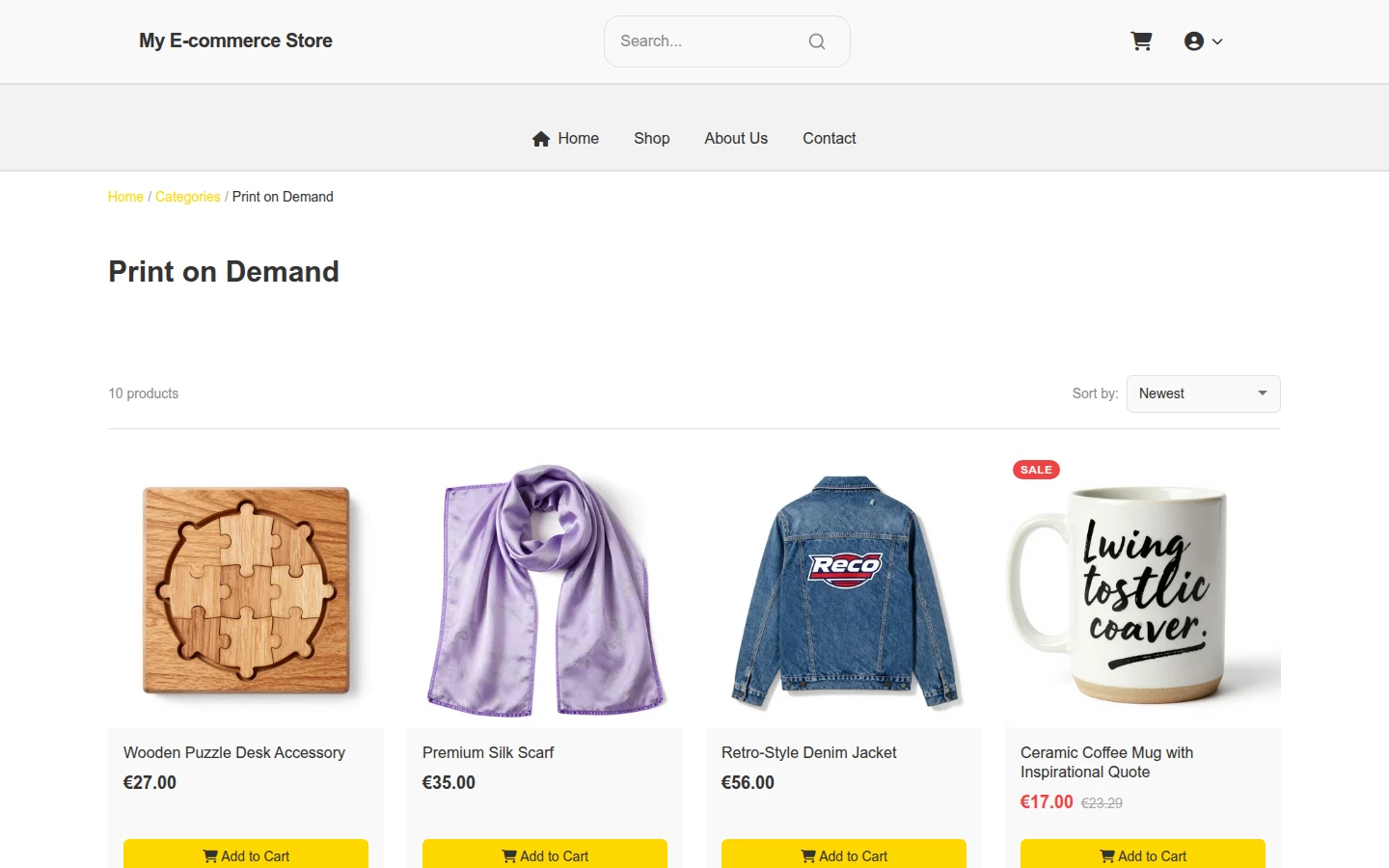The height and width of the screenshot is (868, 1389).
Task: Click the Home house icon in navigation
Action: 541,139
